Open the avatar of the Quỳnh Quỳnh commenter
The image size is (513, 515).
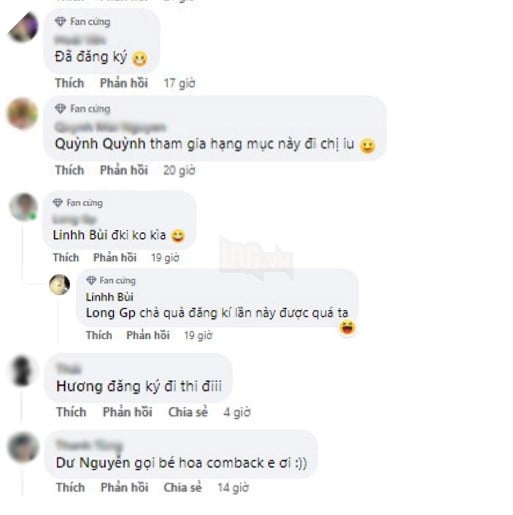click(22, 113)
